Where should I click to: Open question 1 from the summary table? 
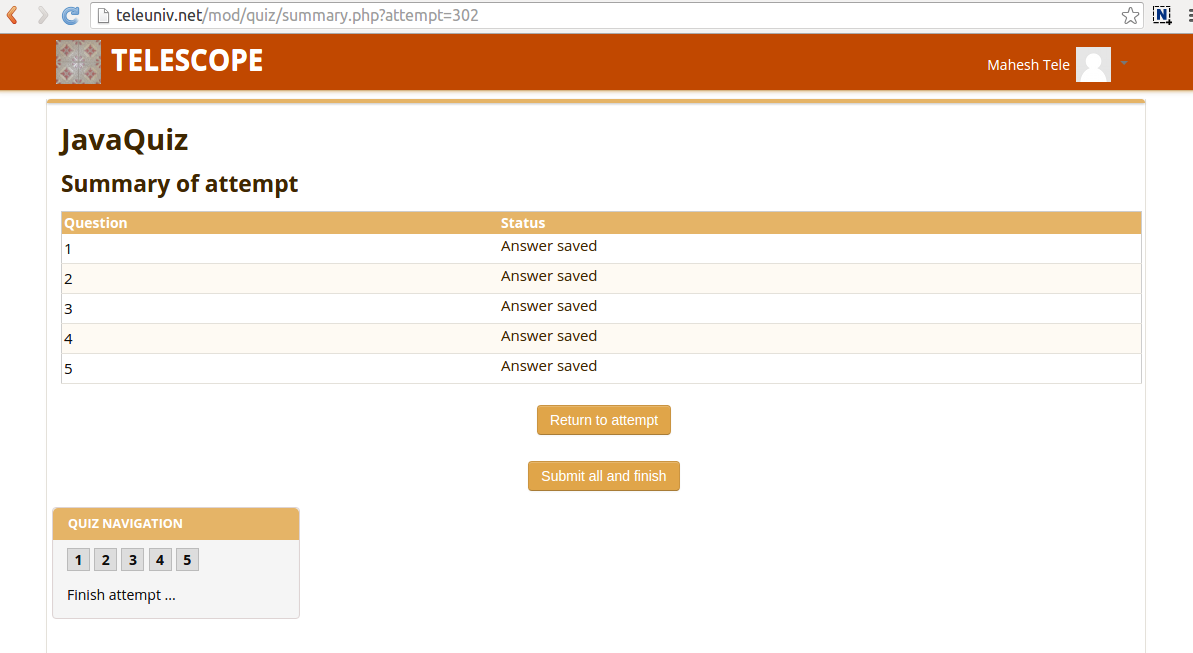pyautogui.click(x=68, y=249)
